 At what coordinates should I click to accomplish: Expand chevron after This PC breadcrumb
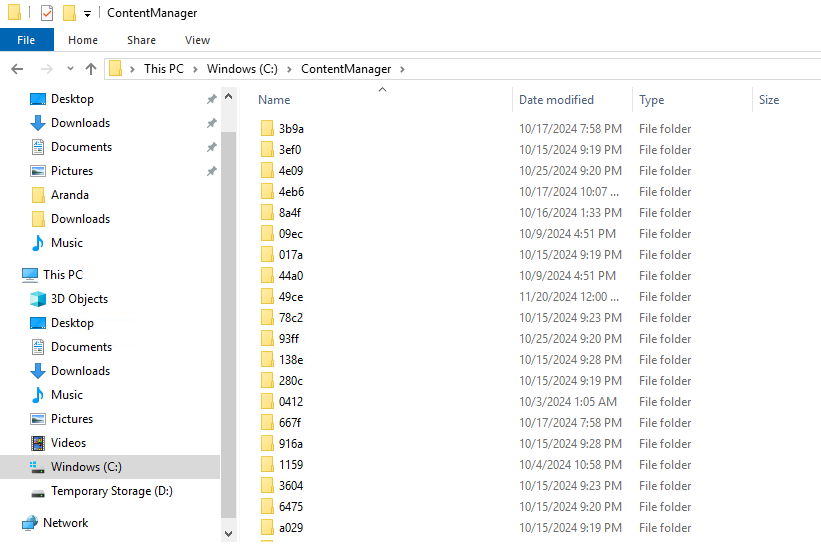pyautogui.click(x=195, y=69)
